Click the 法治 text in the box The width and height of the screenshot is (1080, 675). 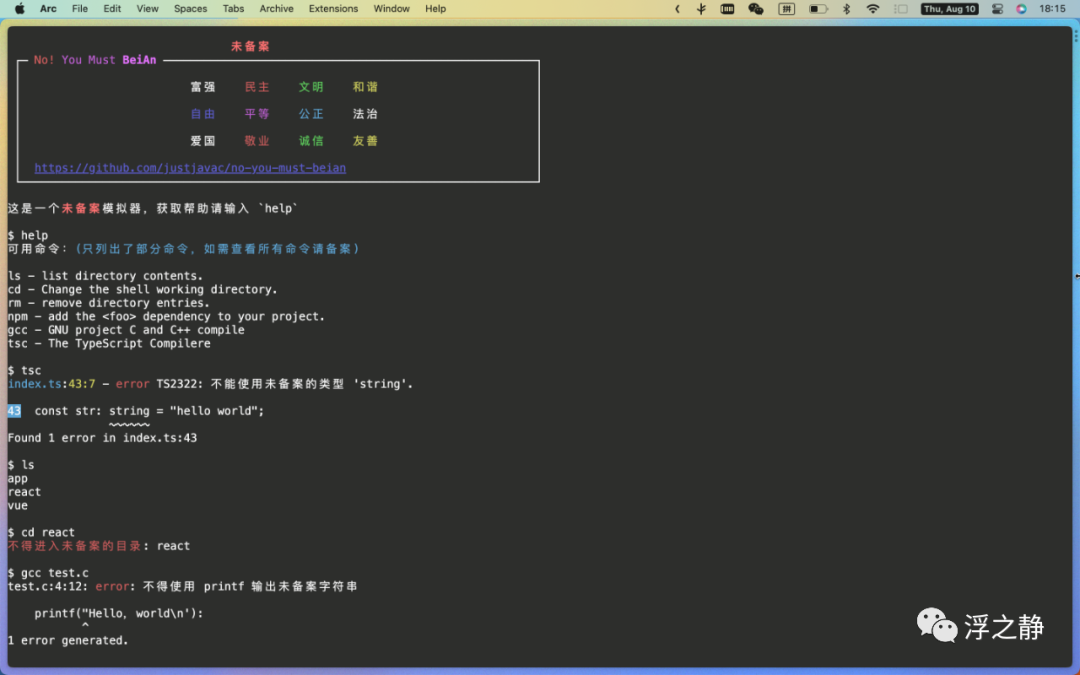tap(365, 114)
